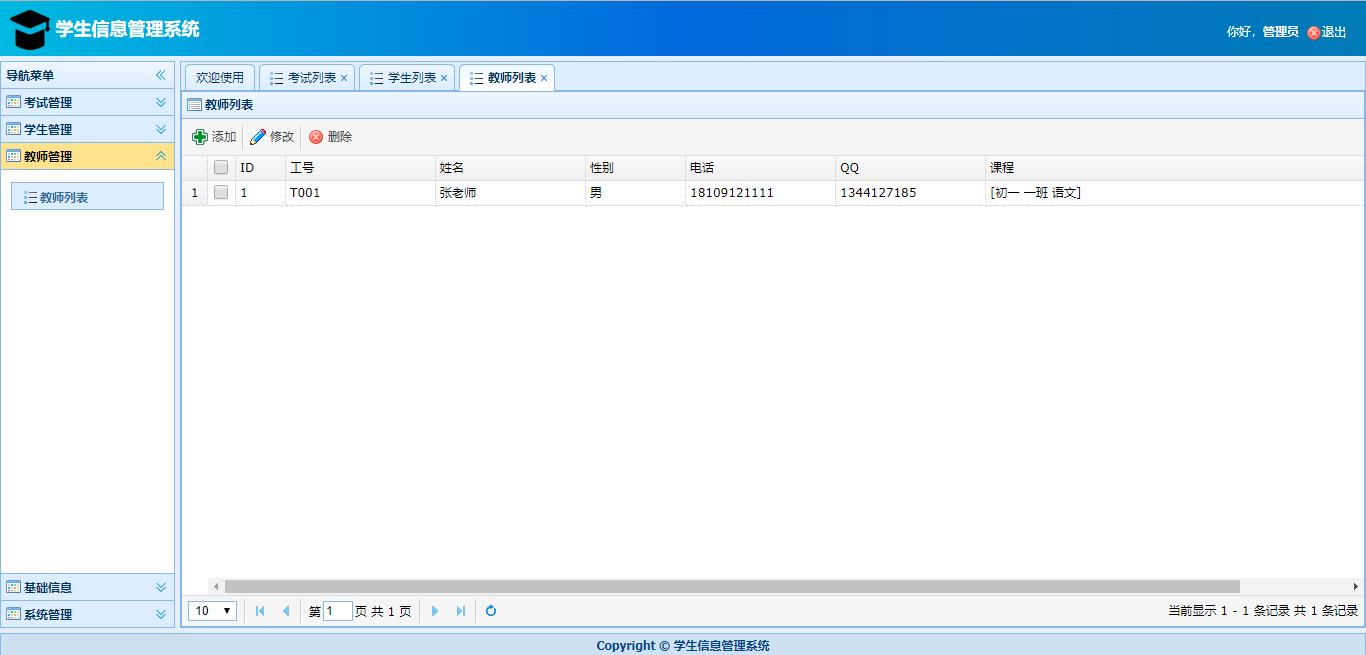Go to previous page pagination icon
The height and width of the screenshot is (655, 1366).
coord(285,610)
